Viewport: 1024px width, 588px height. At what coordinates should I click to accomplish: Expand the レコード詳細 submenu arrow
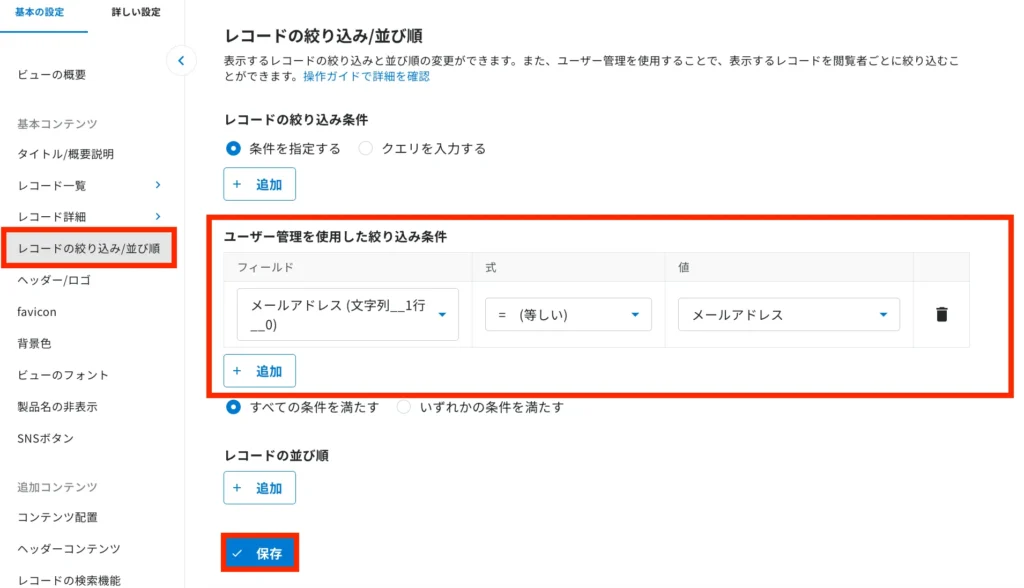coord(158,216)
